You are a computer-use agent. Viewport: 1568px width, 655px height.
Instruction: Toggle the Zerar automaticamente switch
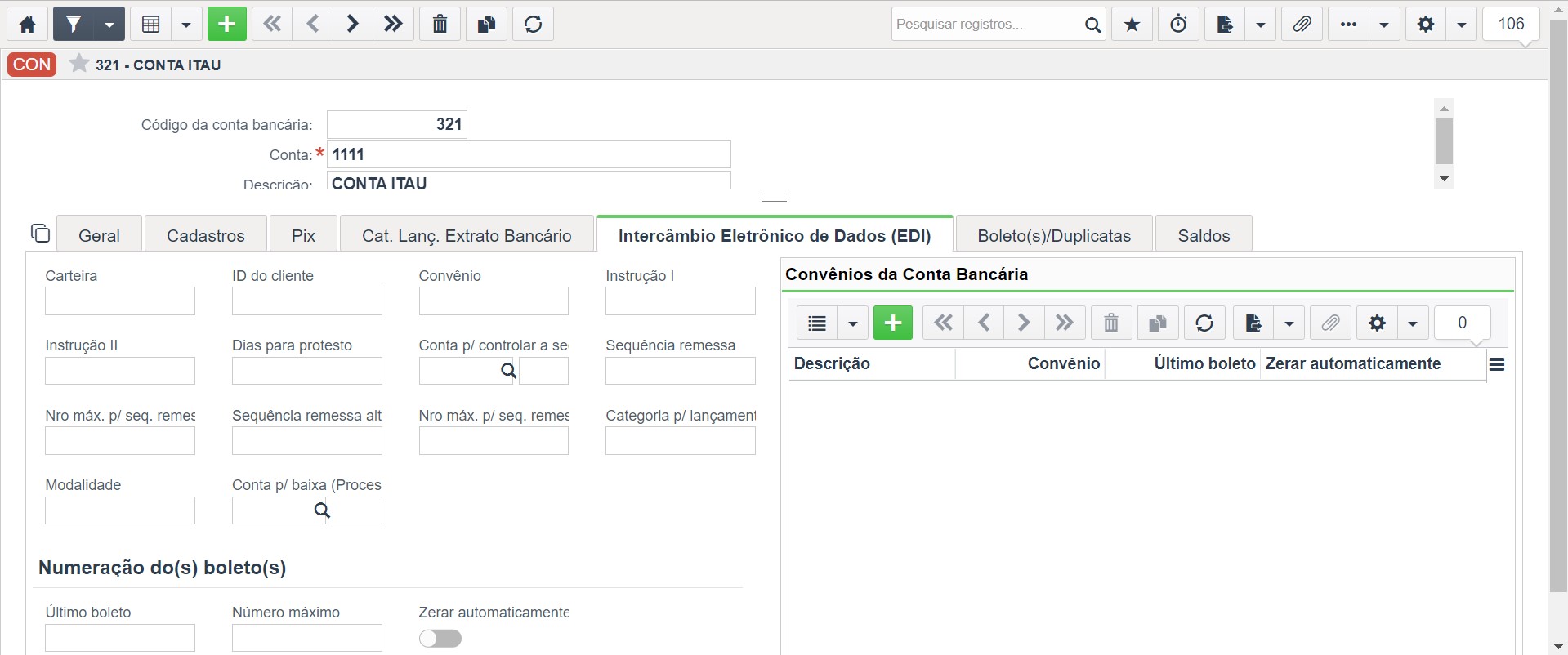pos(440,639)
